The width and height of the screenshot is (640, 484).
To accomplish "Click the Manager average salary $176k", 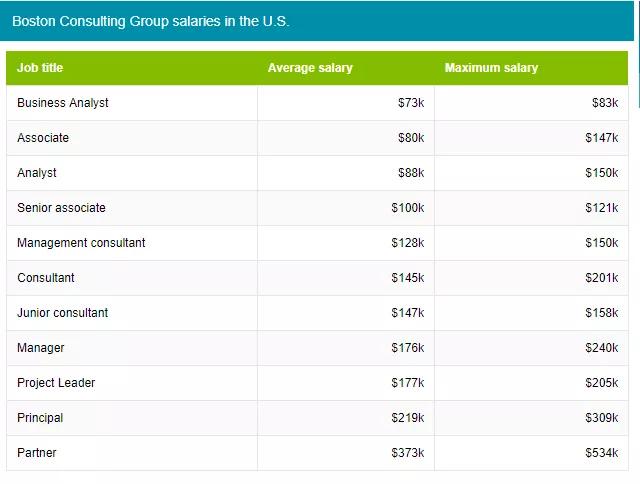I will coord(408,348).
